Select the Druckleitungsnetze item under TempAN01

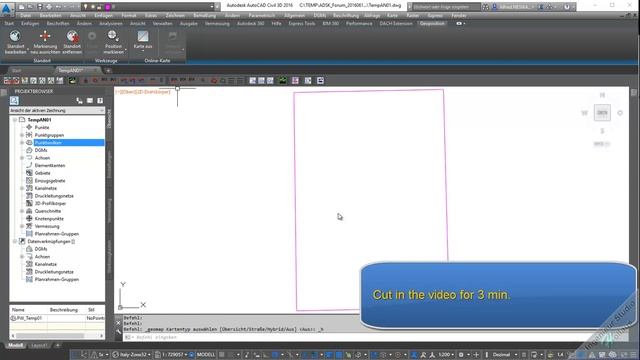tap(54, 196)
